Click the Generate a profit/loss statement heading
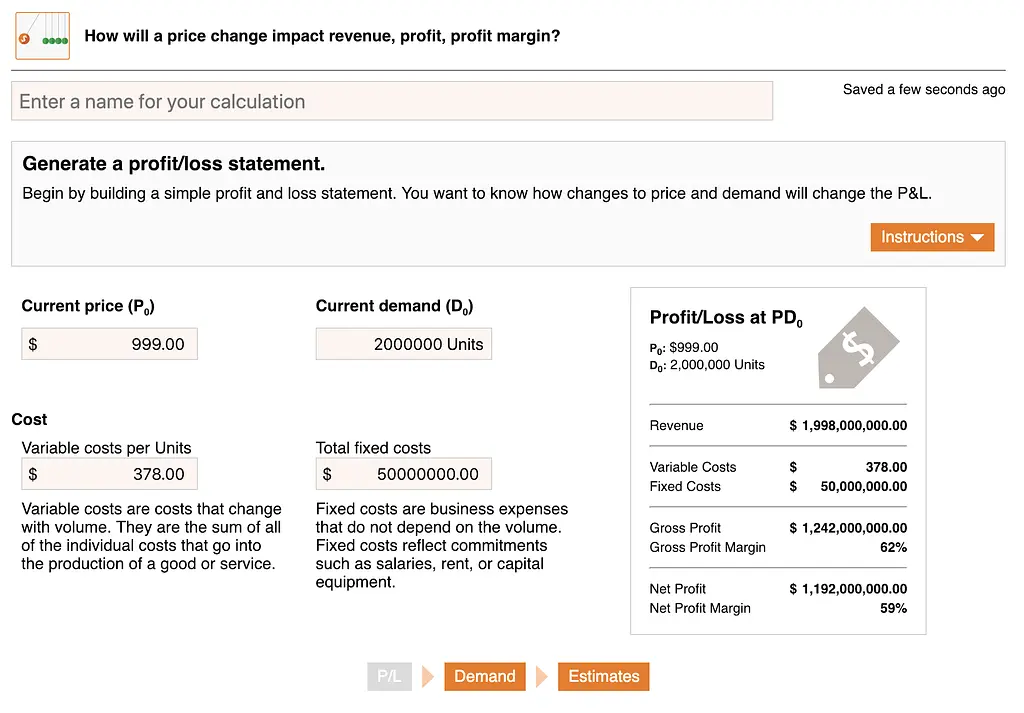This screenshot has height=713, width=1024. (x=174, y=164)
